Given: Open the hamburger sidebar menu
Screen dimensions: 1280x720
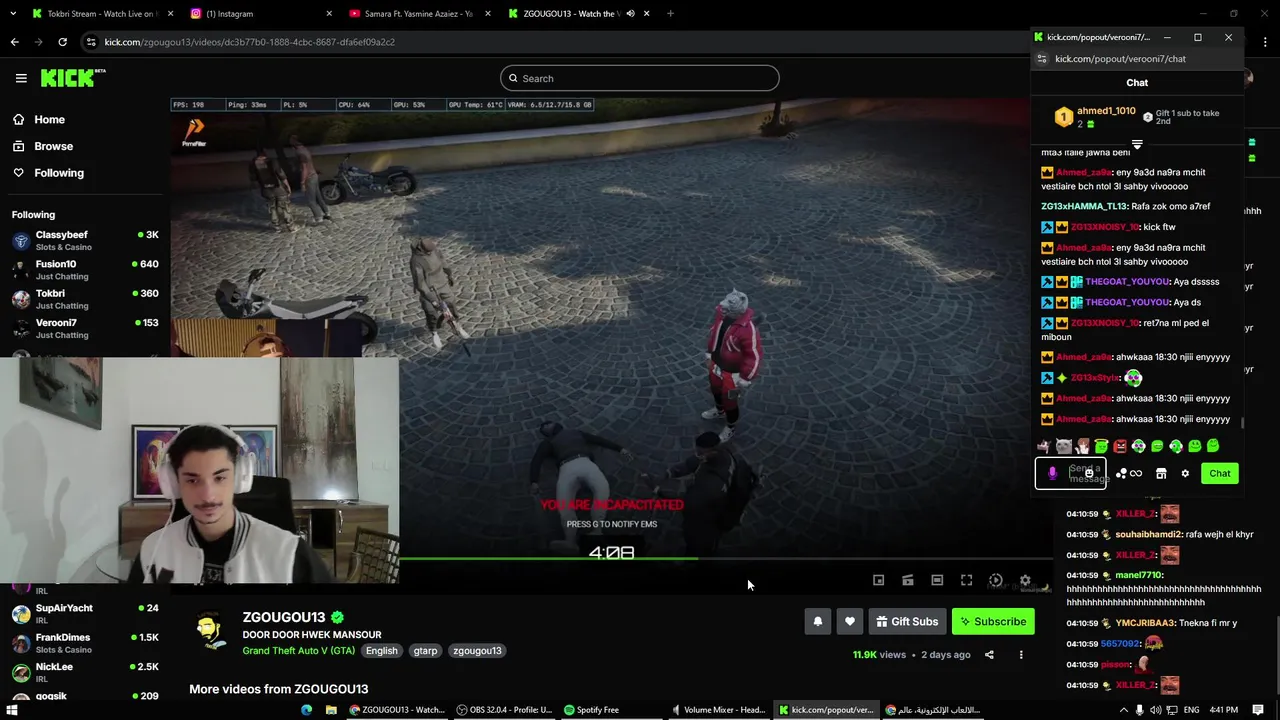Looking at the screenshot, I should [x=21, y=78].
